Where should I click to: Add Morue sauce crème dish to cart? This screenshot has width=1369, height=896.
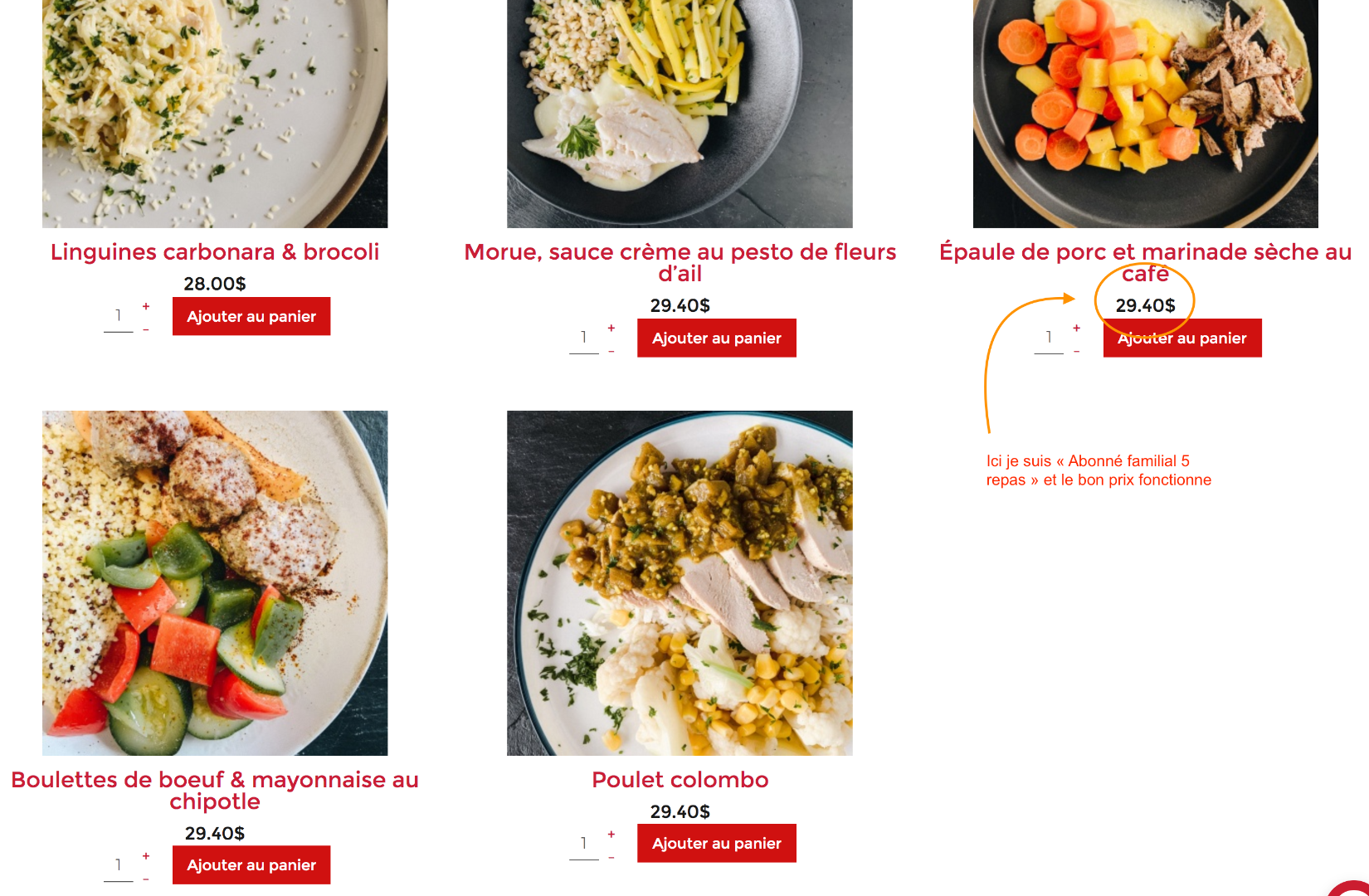click(x=717, y=338)
